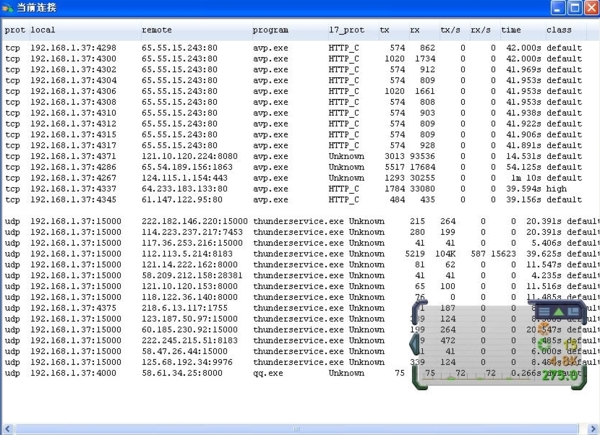Click the orange 4.8K readout on the widget
600x435 pixels.
point(564,361)
